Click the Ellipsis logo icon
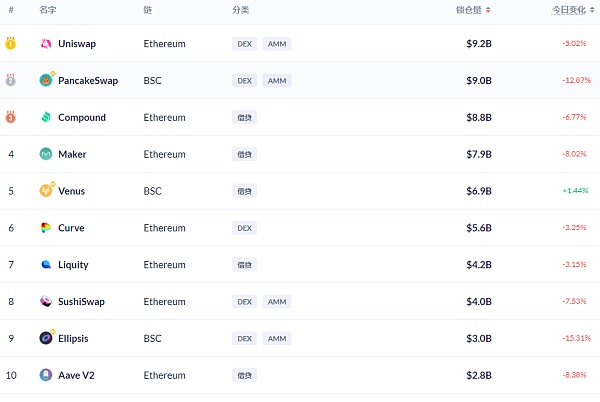 coord(46,338)
